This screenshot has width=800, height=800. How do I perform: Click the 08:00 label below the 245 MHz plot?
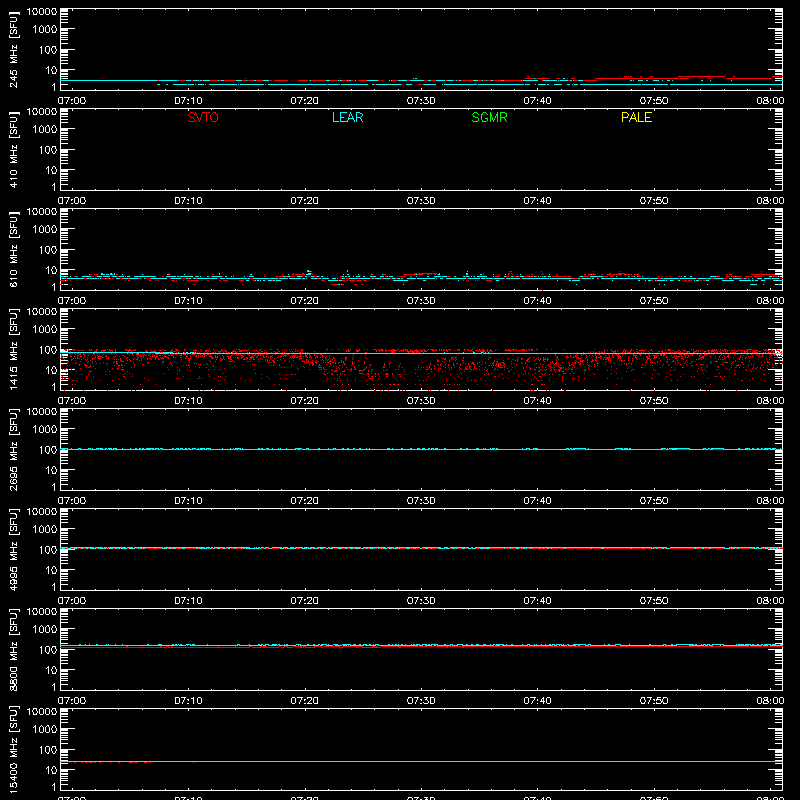(770, 101)
